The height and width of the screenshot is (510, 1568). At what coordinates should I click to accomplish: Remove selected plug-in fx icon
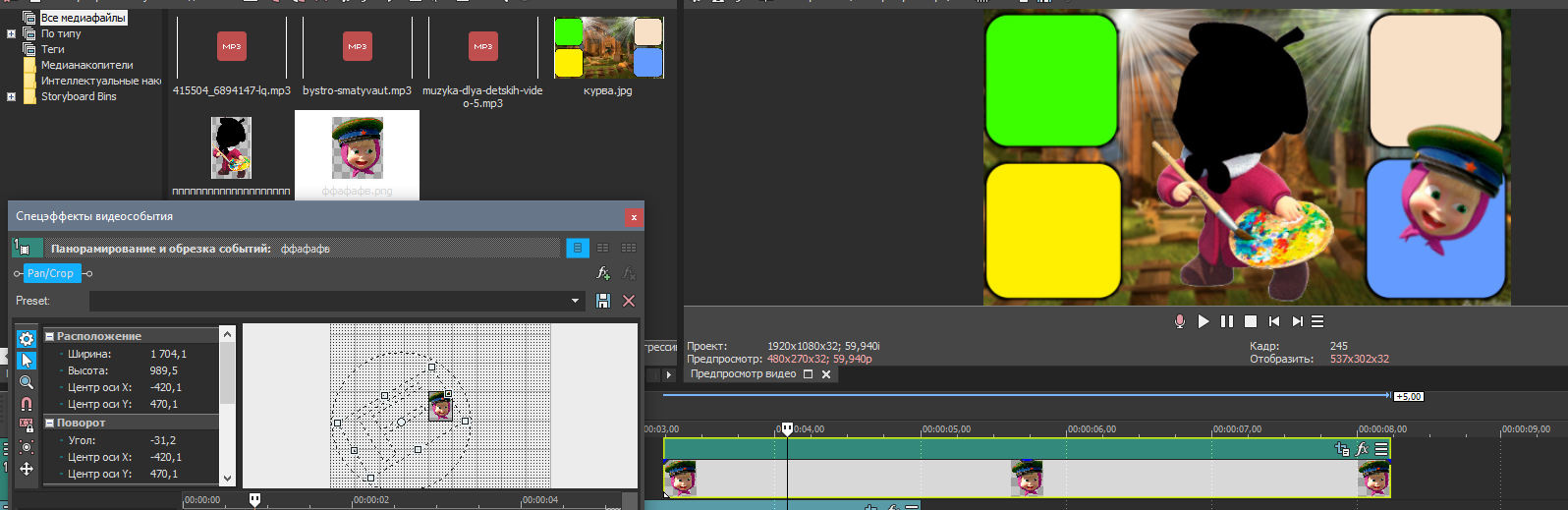(x=629, y=273)
